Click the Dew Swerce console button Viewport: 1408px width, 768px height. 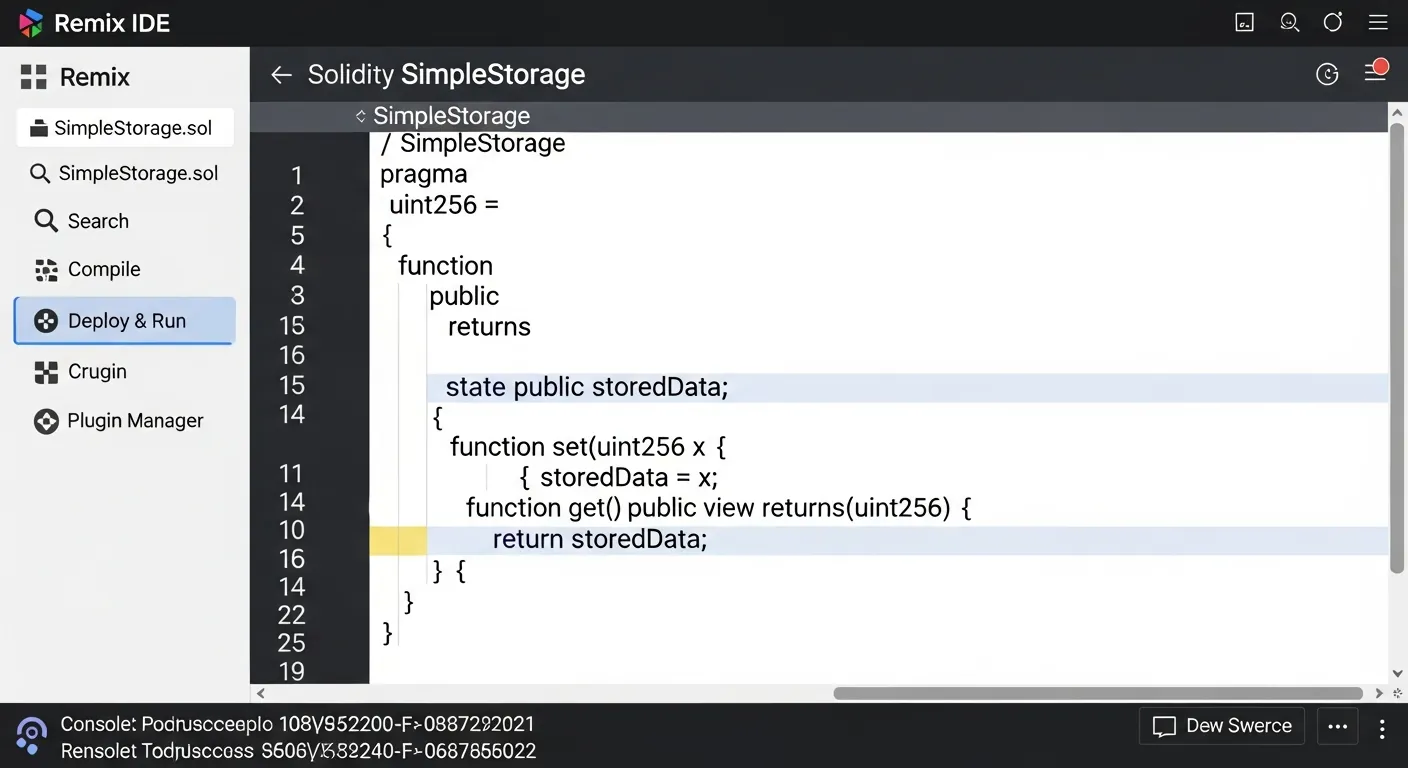[x=1221, y=726]
